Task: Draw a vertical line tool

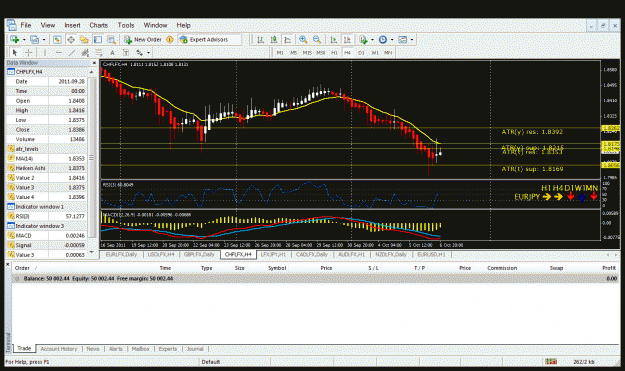Action: pos(45,52)
